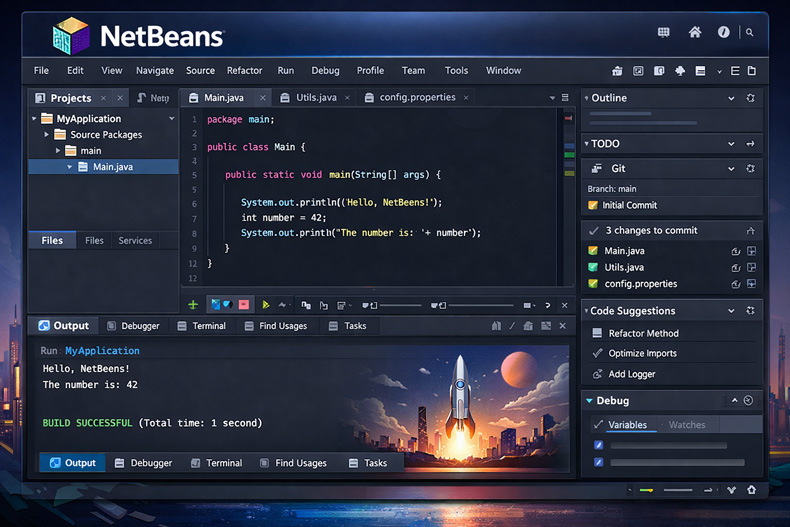Viewport: 790px width, 527px height.
Task: Click the diff icon beside config.properties change
Action: pyautogui.click(x=751, y=284)
